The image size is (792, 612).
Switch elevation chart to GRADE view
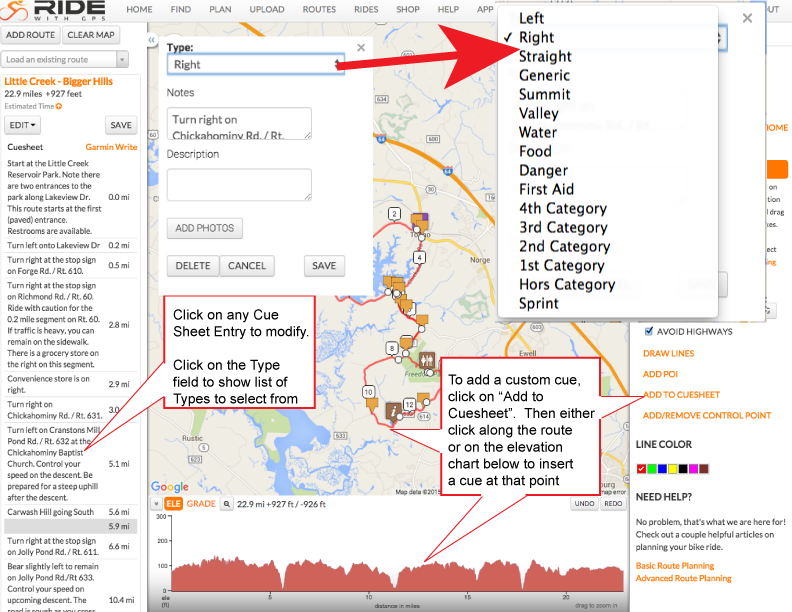[201, 504]
